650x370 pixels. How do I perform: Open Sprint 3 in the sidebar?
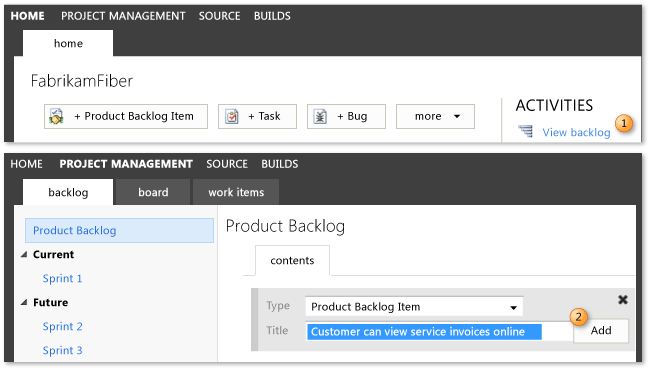[x=62, y=351]
